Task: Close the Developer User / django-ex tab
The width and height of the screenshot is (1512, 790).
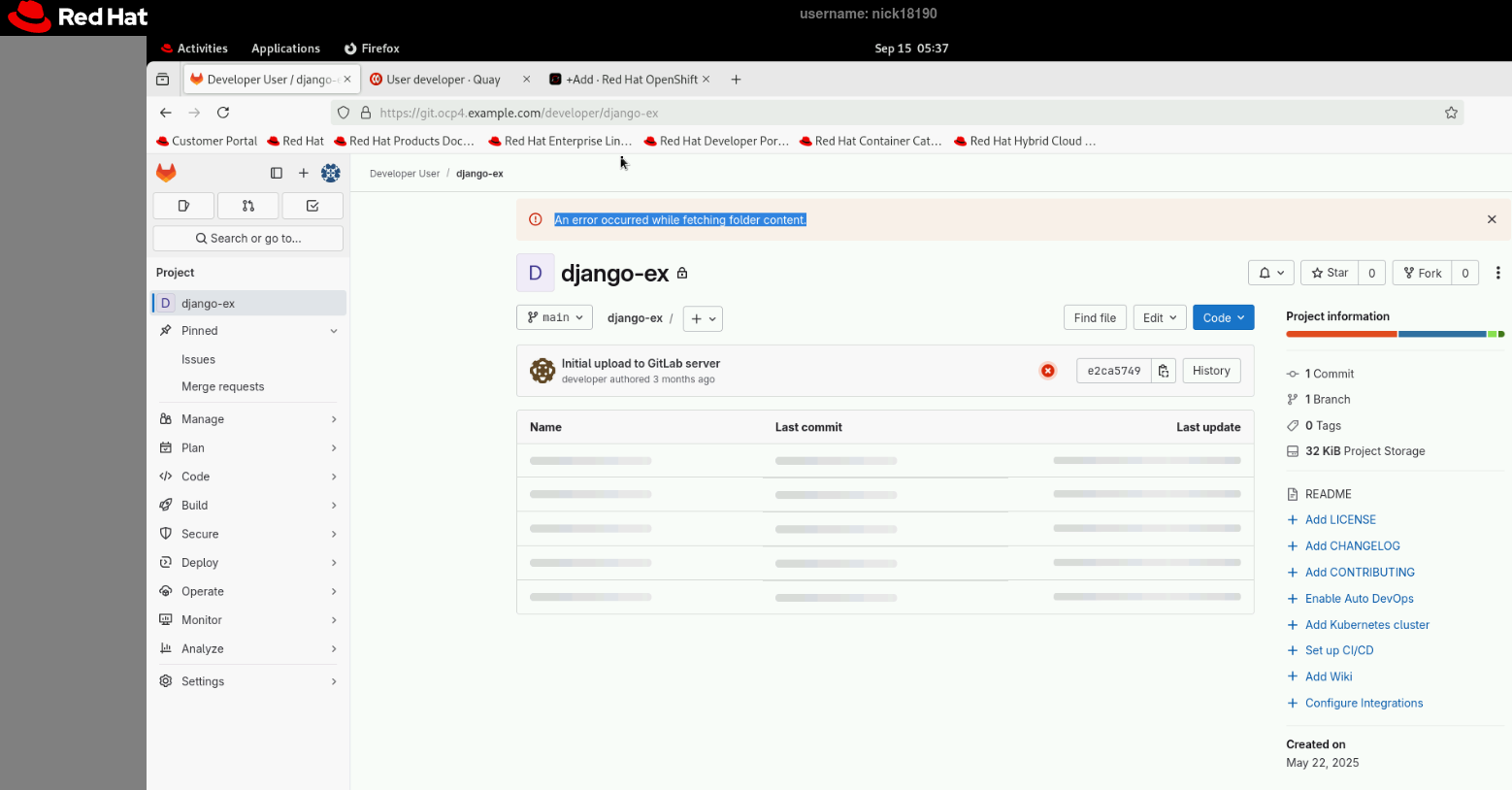Action: coord(347,80)
